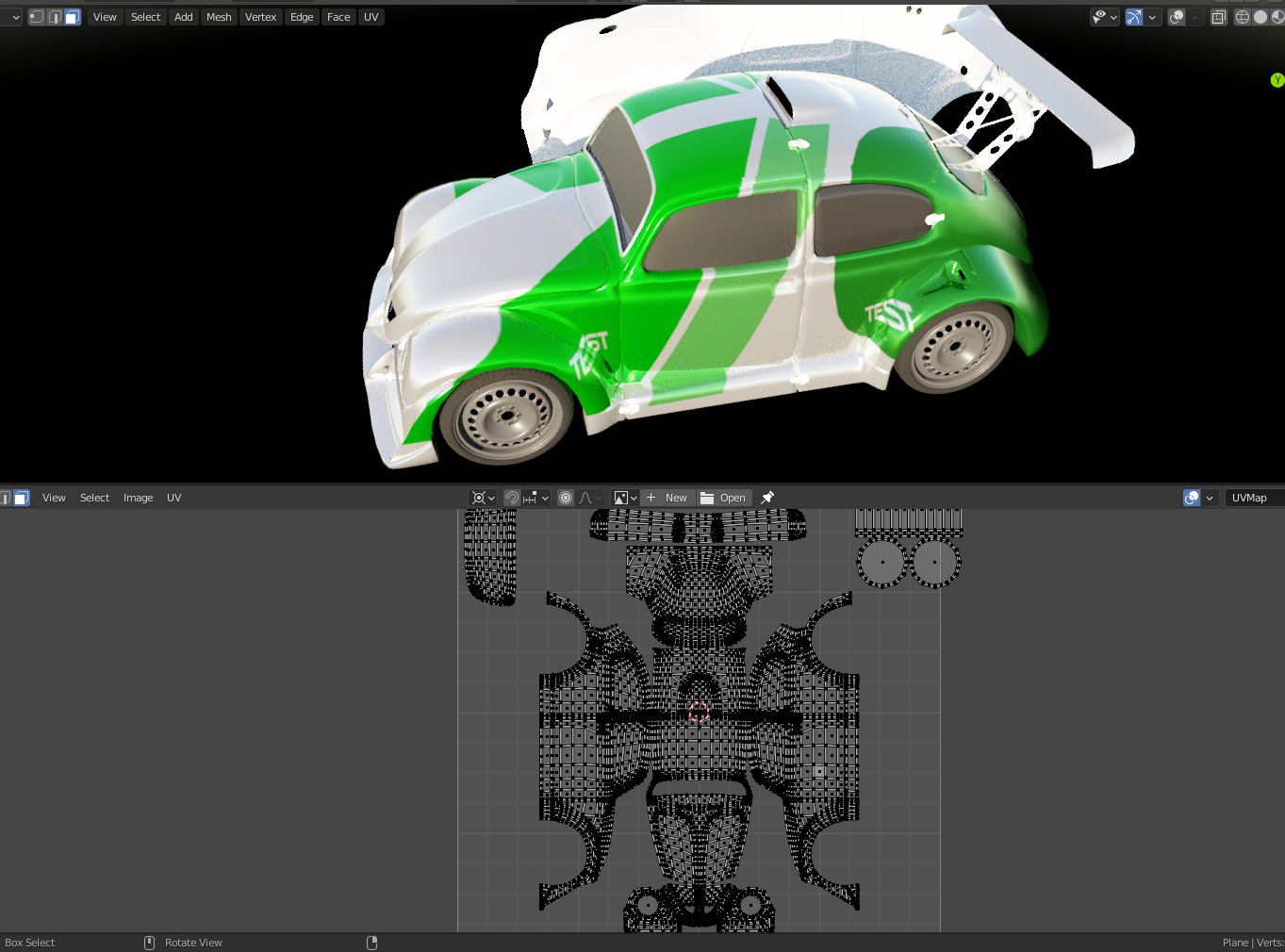Open the 3D viewport UV menu
The height and width of the screenshot is (952, 1285).
pos(371,17)
